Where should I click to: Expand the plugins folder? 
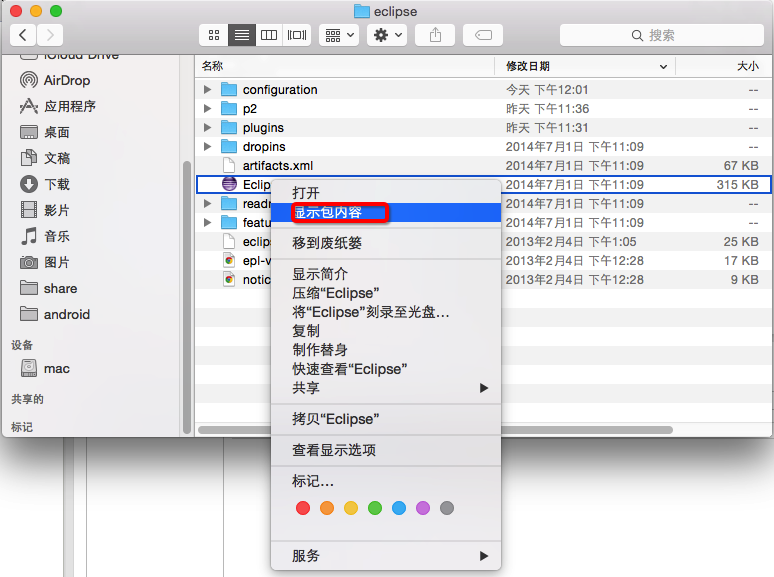[207, 127]
